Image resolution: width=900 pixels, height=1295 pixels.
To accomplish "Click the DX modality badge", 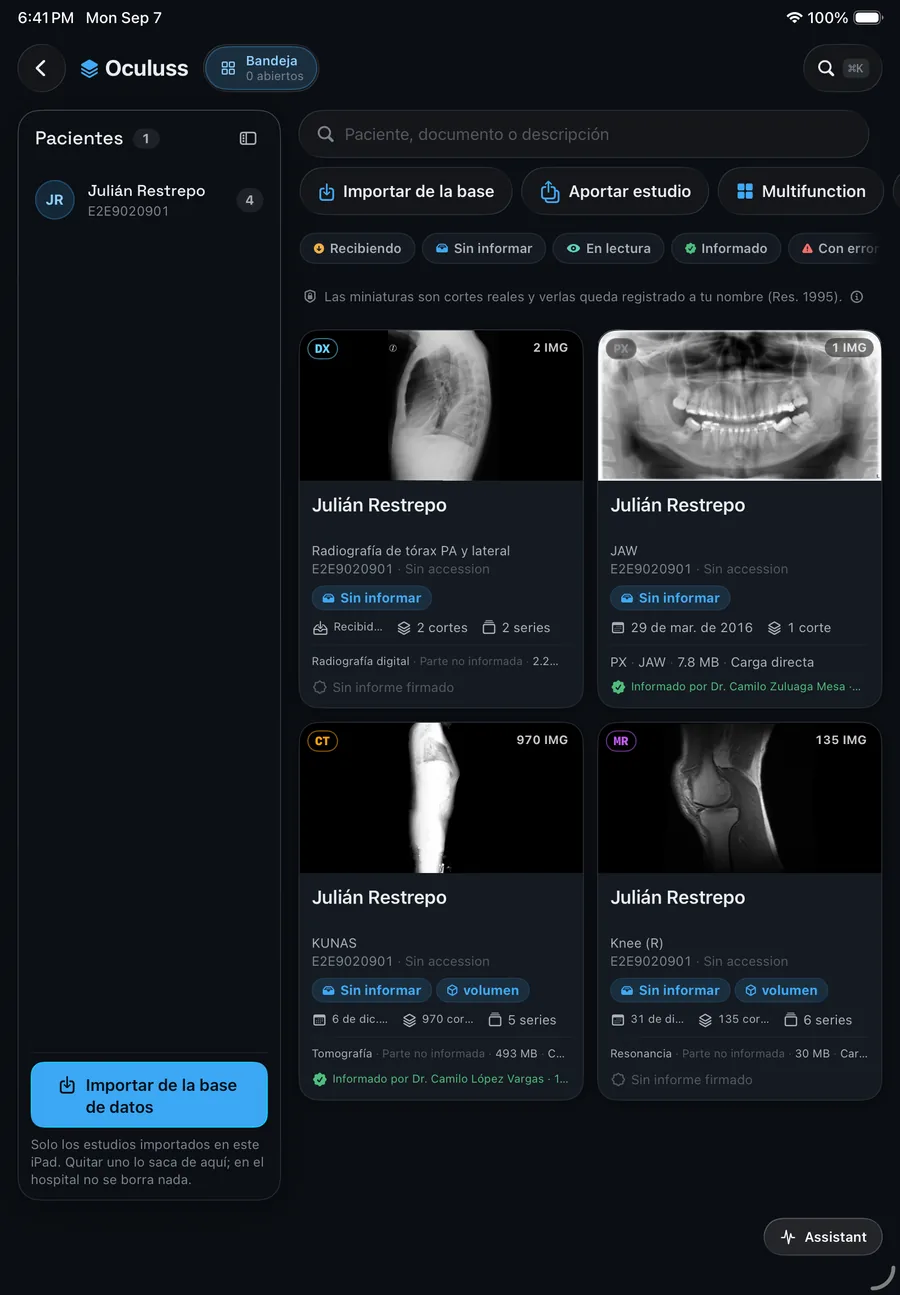I will point(322,349).
